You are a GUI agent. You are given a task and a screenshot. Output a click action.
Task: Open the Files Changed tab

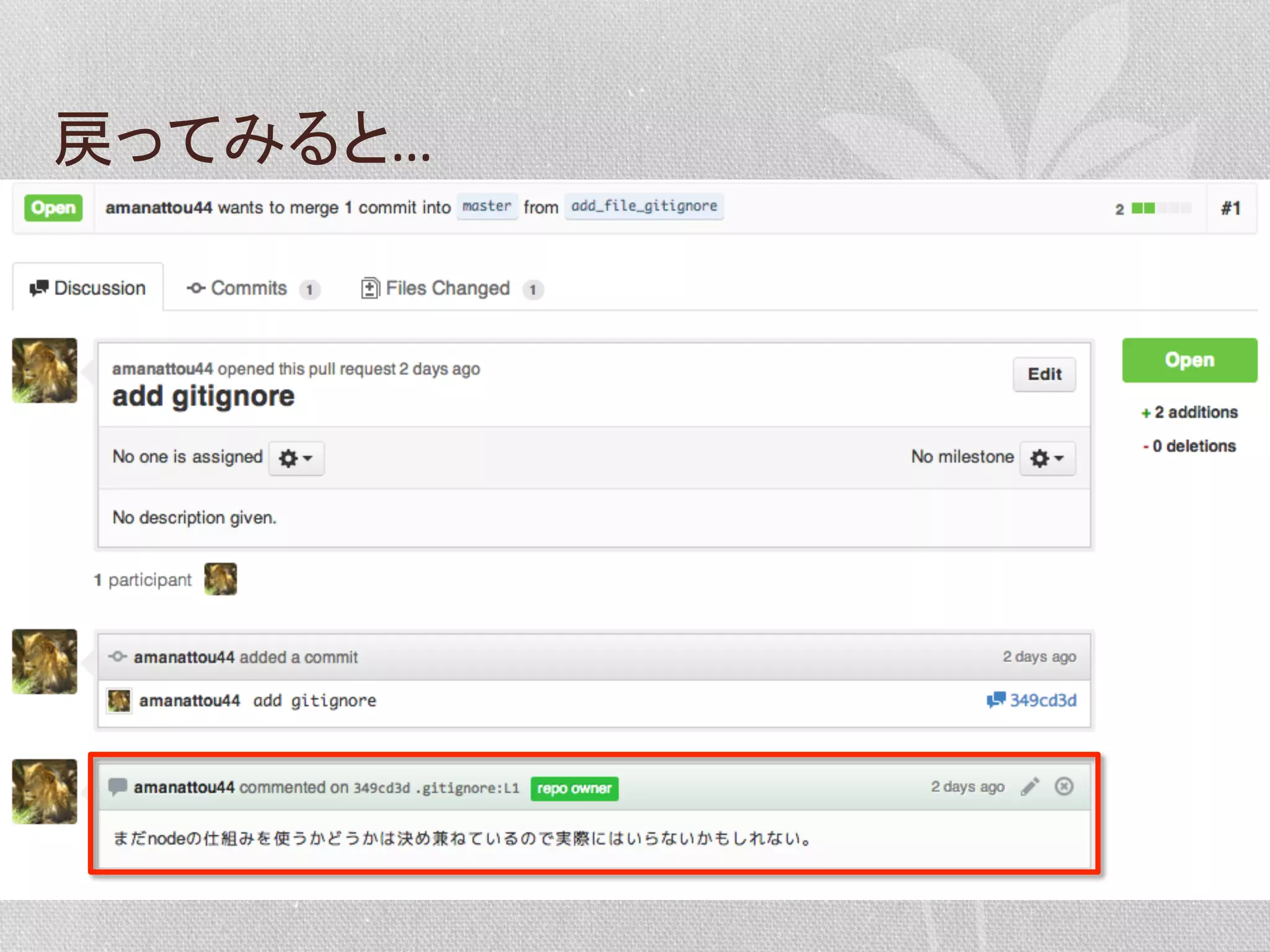tap(446, 288)
